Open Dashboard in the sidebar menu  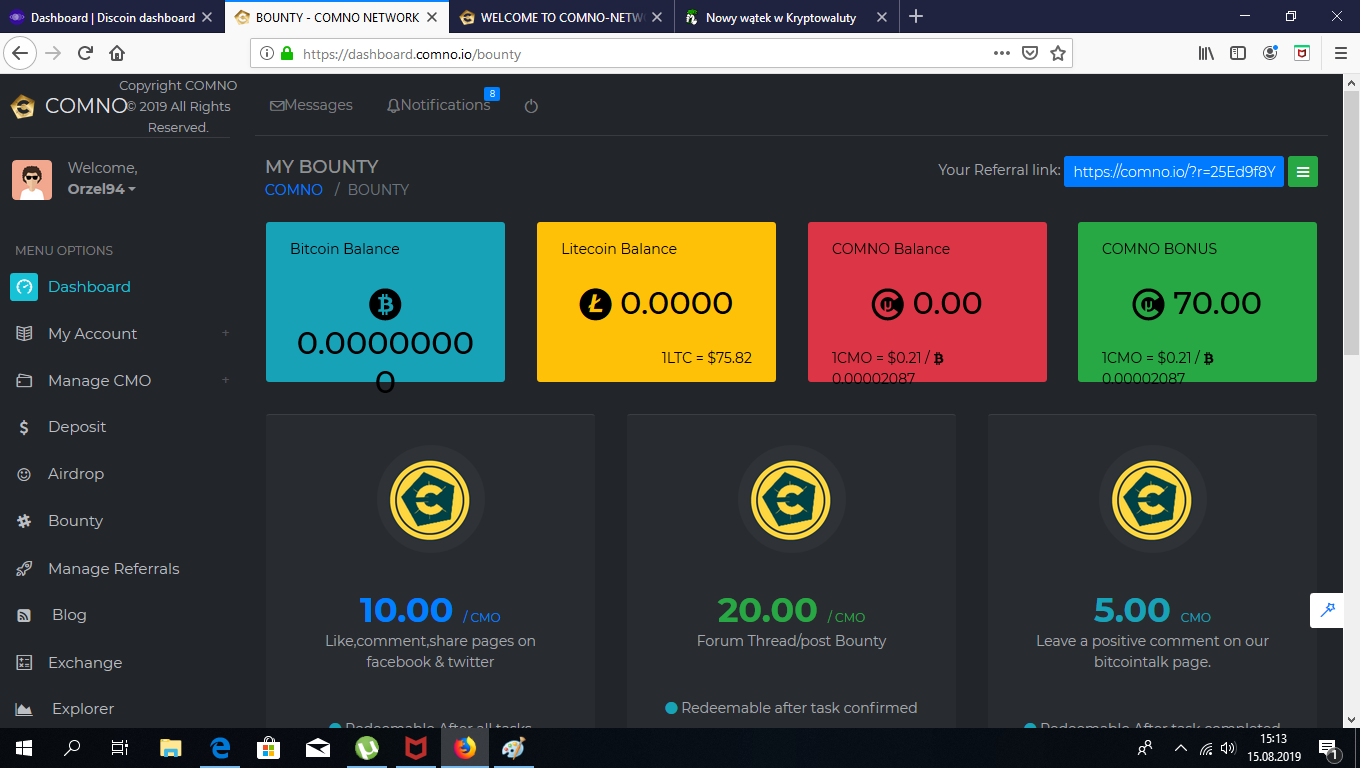click(89, 287)
